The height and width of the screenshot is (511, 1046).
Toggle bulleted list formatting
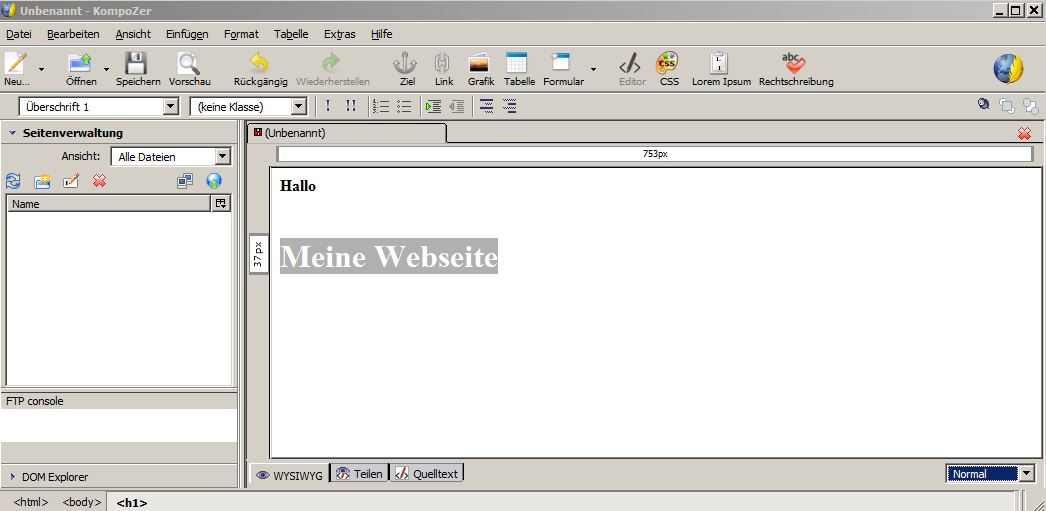(404, 106)
